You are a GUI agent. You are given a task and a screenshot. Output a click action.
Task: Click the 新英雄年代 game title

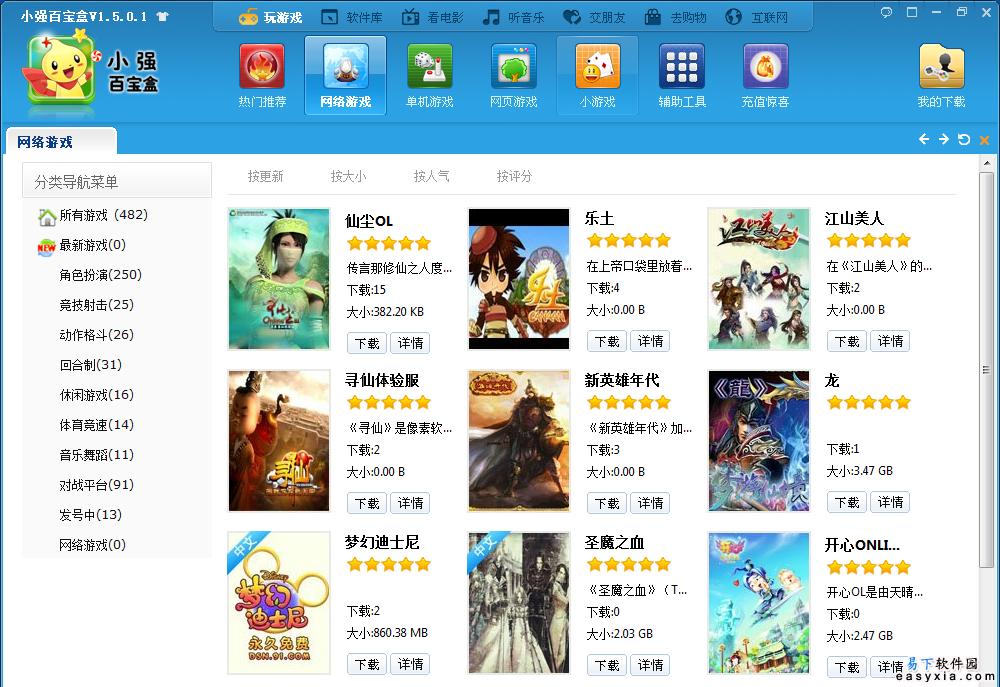pos(622,381)
